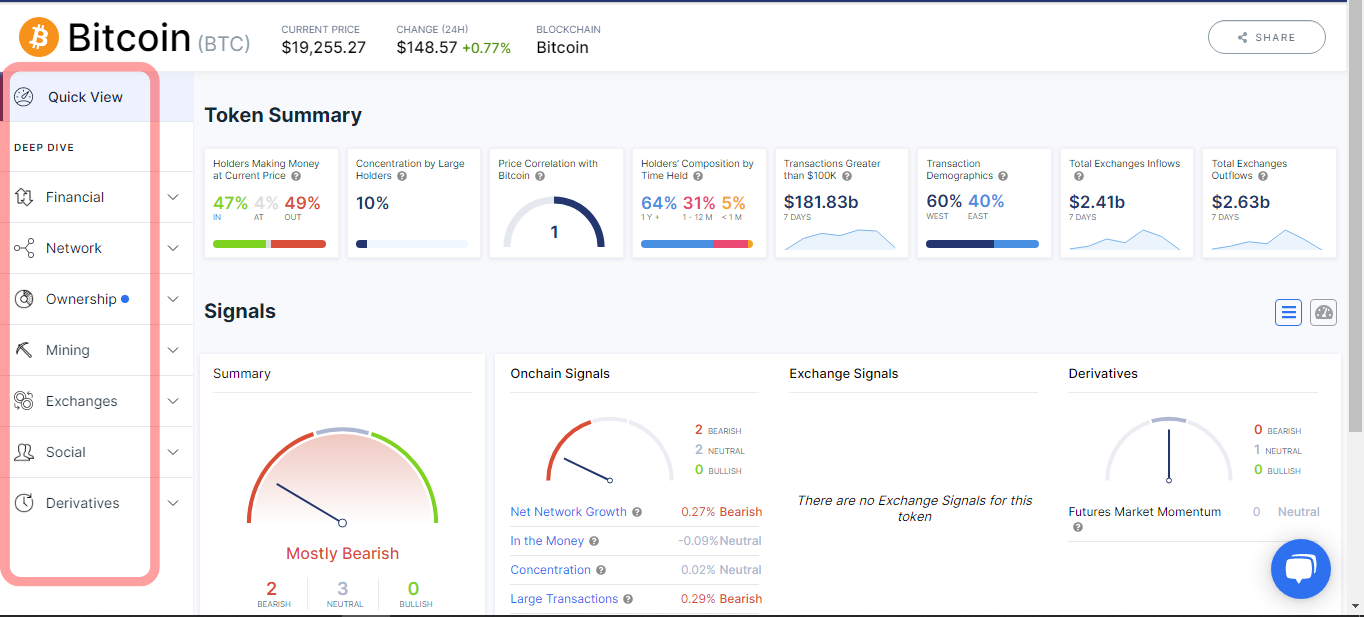Viewport: 1364px width, 617px height.
Task: Click the Exchanges coins icon
Action: coord(25,401)
